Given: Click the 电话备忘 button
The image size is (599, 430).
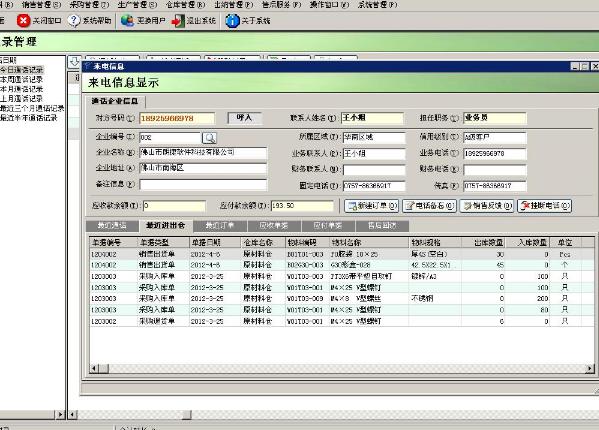Looking at the screenshot, I should [429, 206].
